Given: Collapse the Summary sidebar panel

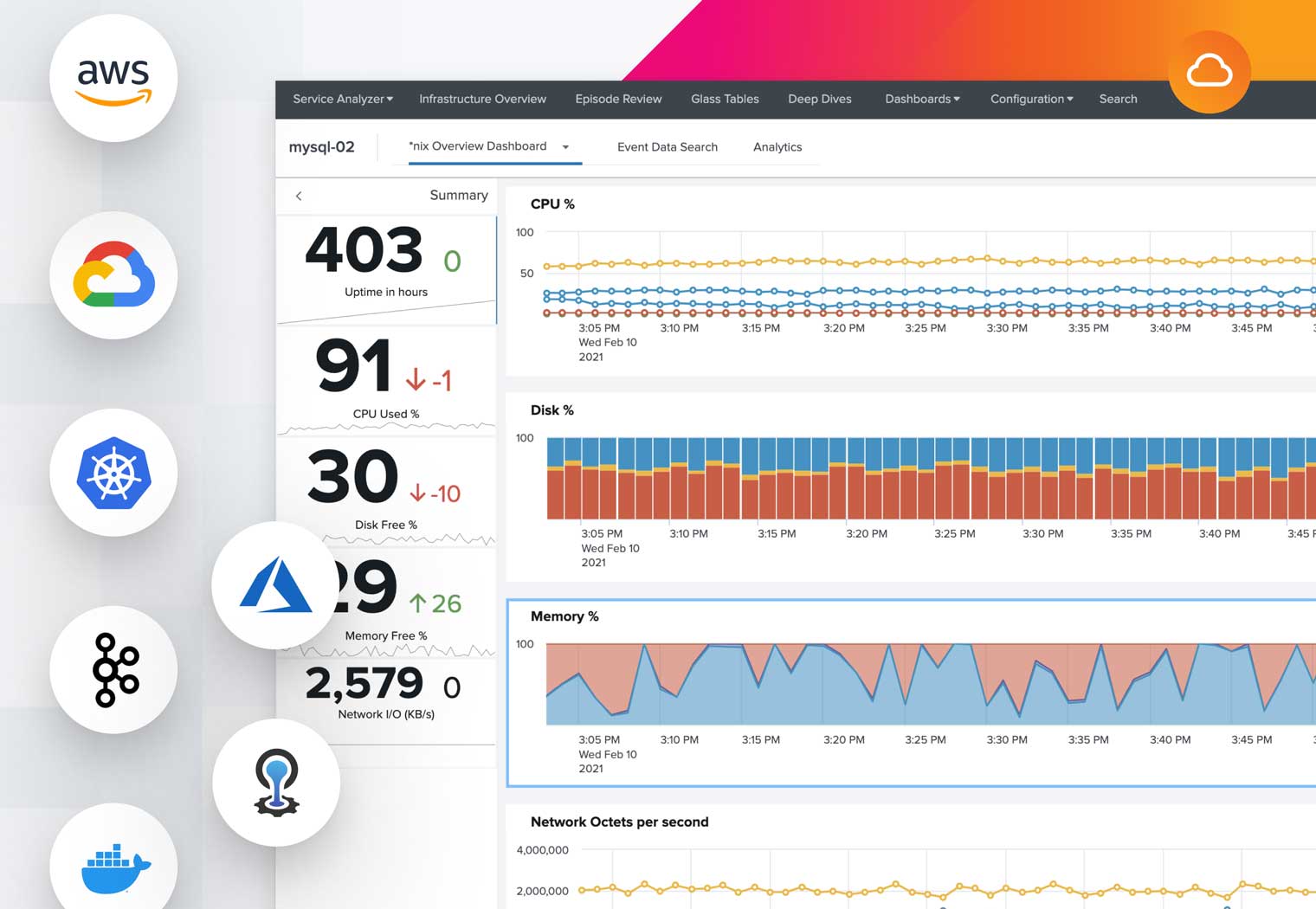Looking at the screenshot, I should pyautogui.click(x=299, y=196).
